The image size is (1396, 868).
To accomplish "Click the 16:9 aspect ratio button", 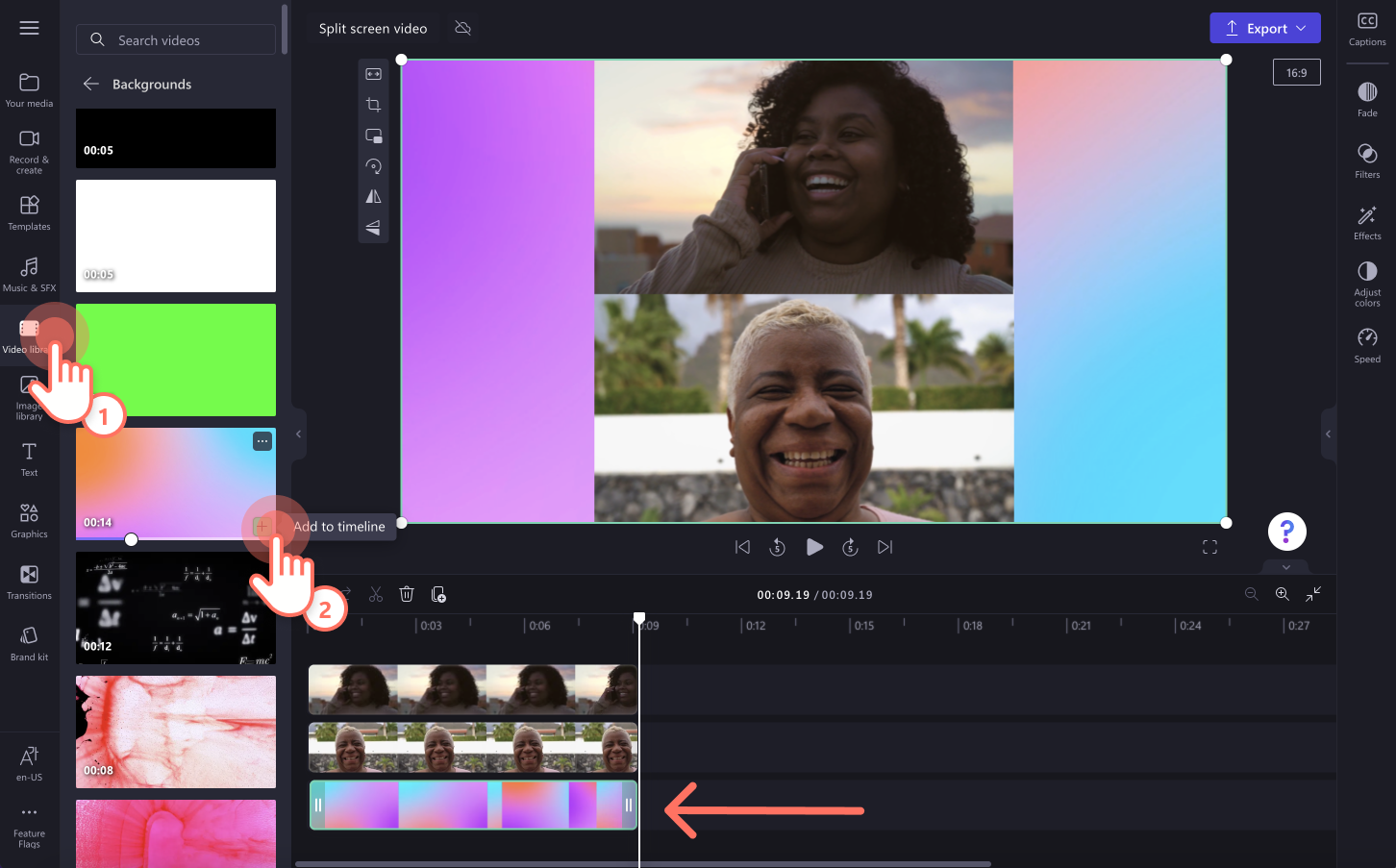I will pos(1296,71).
